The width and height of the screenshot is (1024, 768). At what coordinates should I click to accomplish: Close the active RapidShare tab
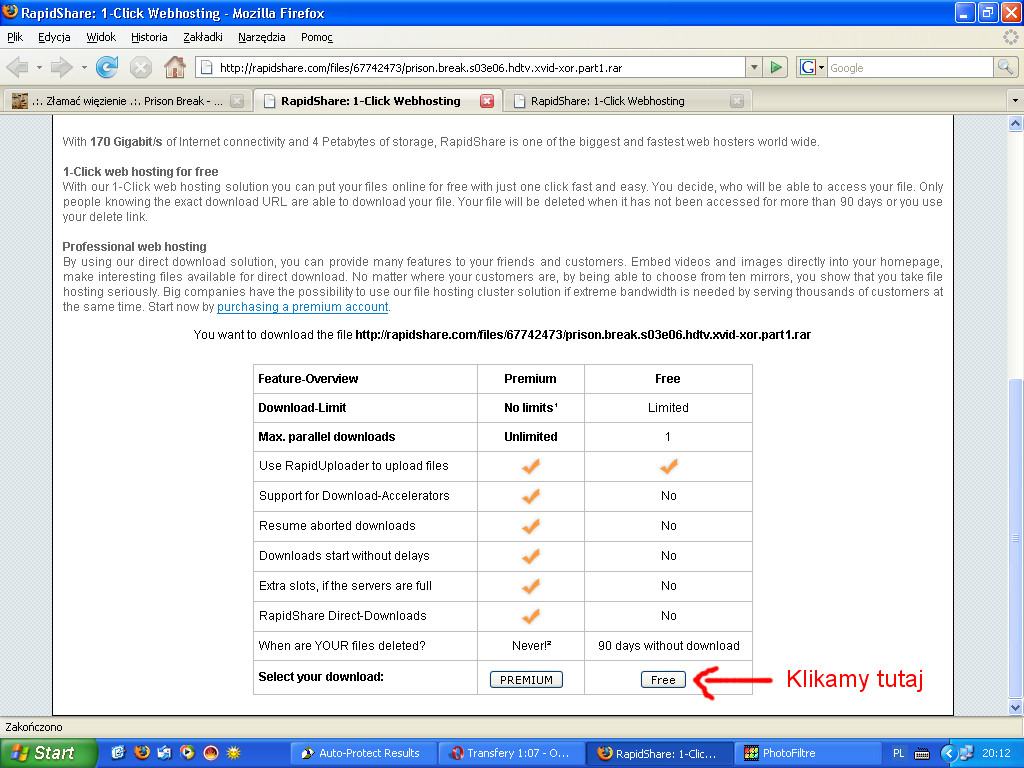(x=487, y=101)
